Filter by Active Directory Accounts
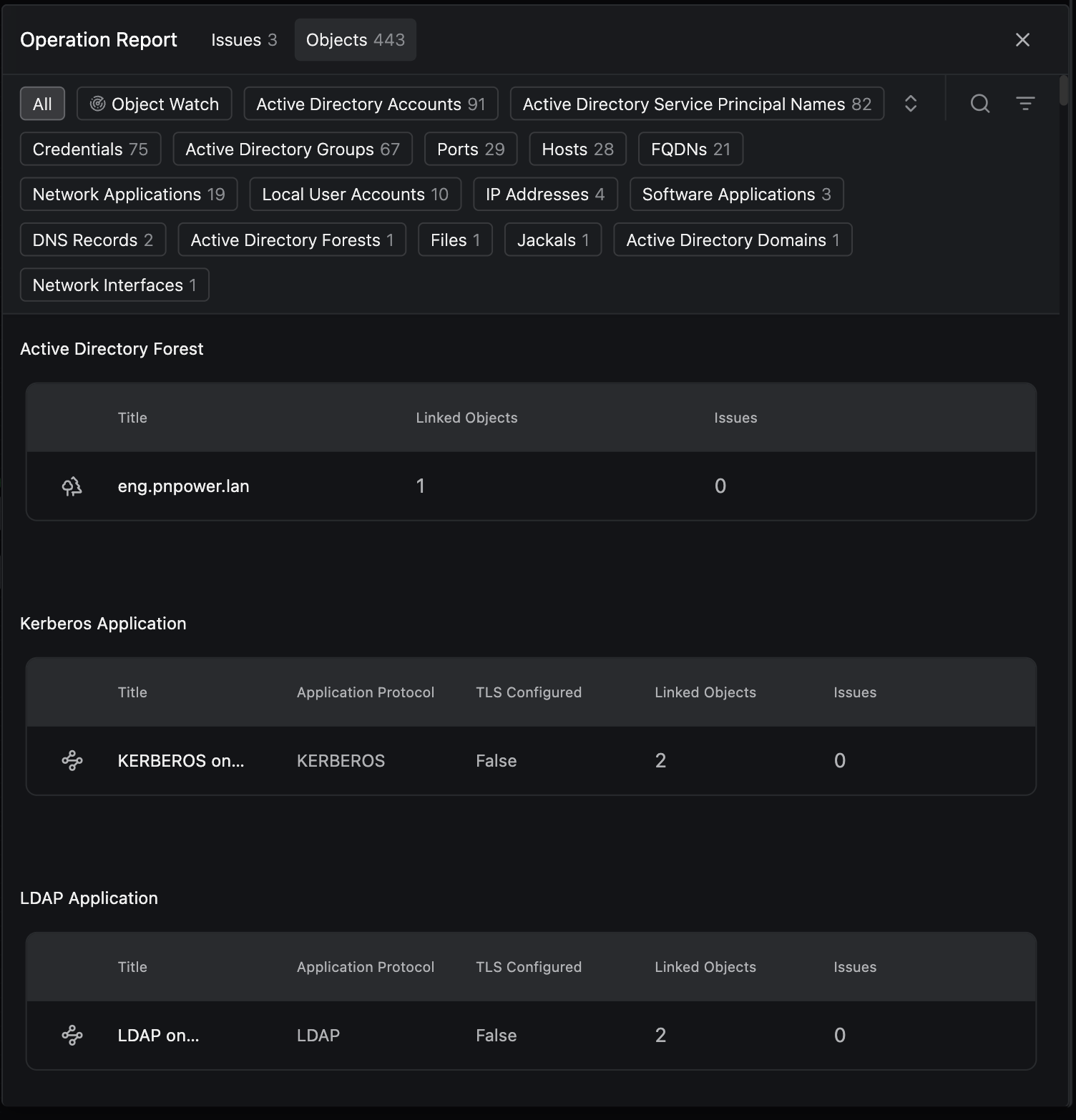This screenshot has height=1120, width=1076. [x=371, y=104]
